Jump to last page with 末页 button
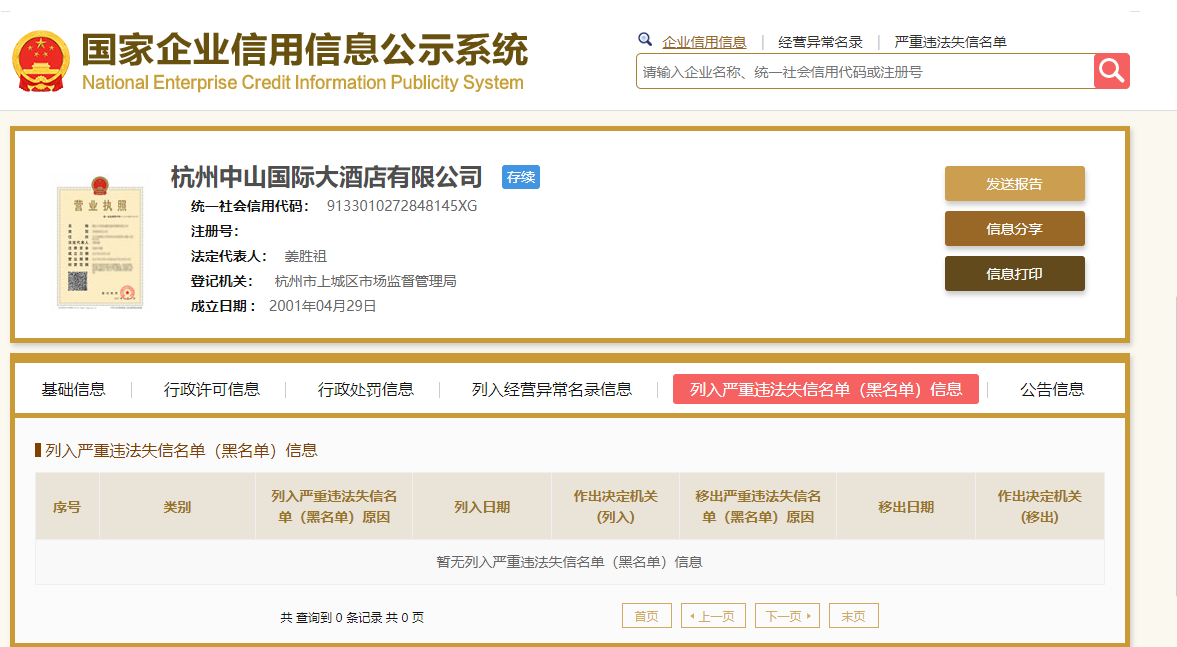The height and width of the screenshot is (647, 1177). [x=853, y=616]
